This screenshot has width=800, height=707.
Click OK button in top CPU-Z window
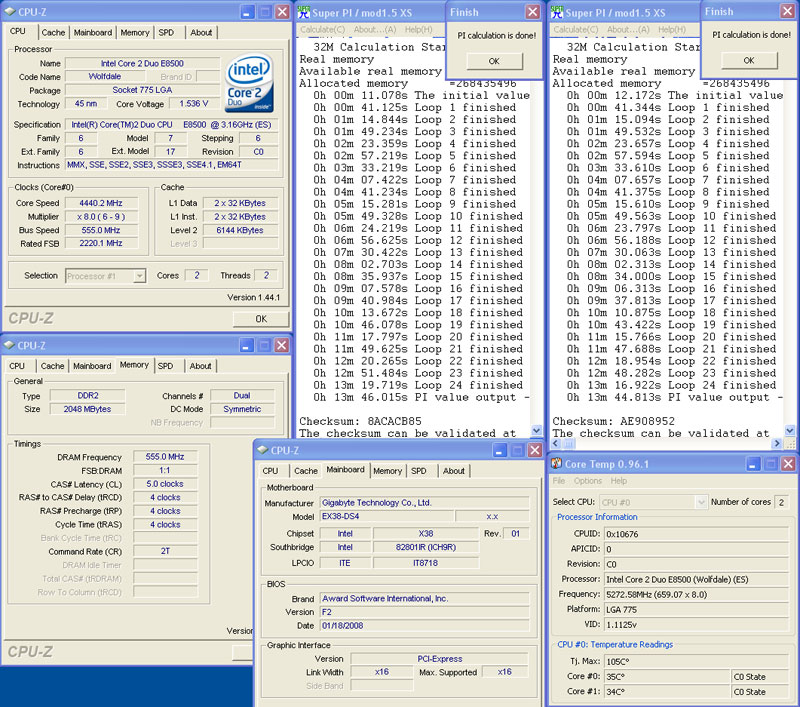point(261,319)
